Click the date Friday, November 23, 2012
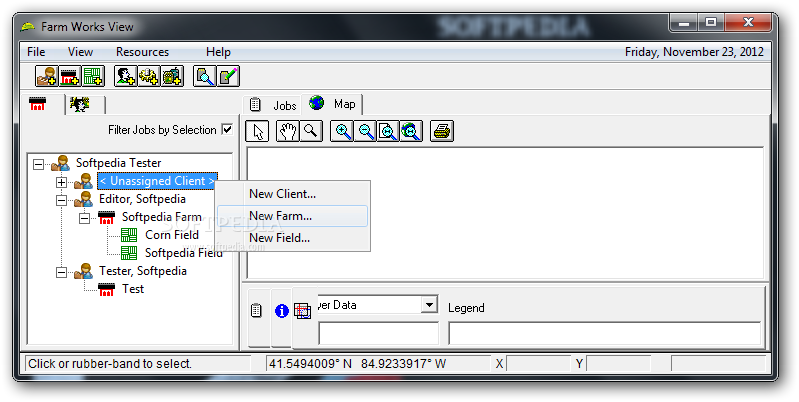799x402 pixels. tap(694, 52)
